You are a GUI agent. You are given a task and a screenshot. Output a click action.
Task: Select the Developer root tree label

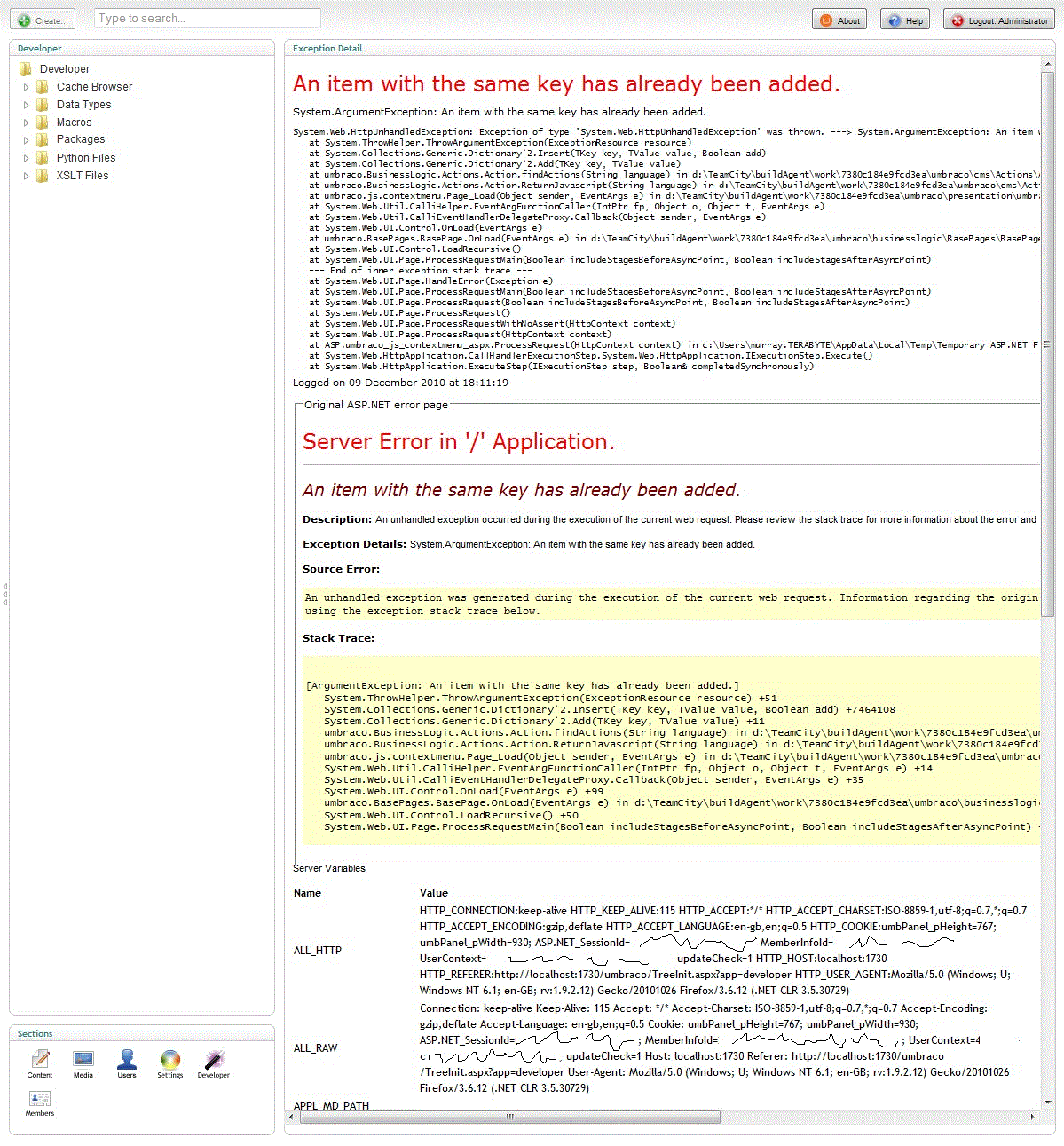pos(65,68)
